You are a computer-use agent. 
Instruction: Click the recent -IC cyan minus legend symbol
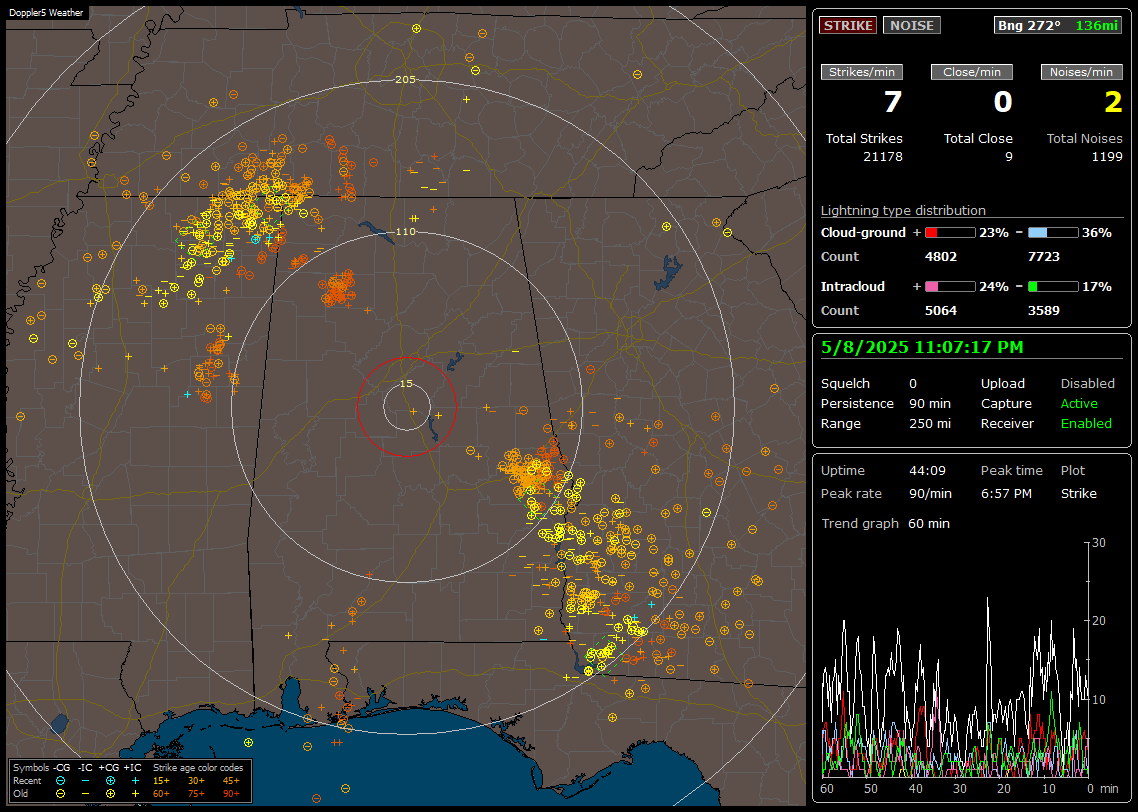(x=86, y=781)
